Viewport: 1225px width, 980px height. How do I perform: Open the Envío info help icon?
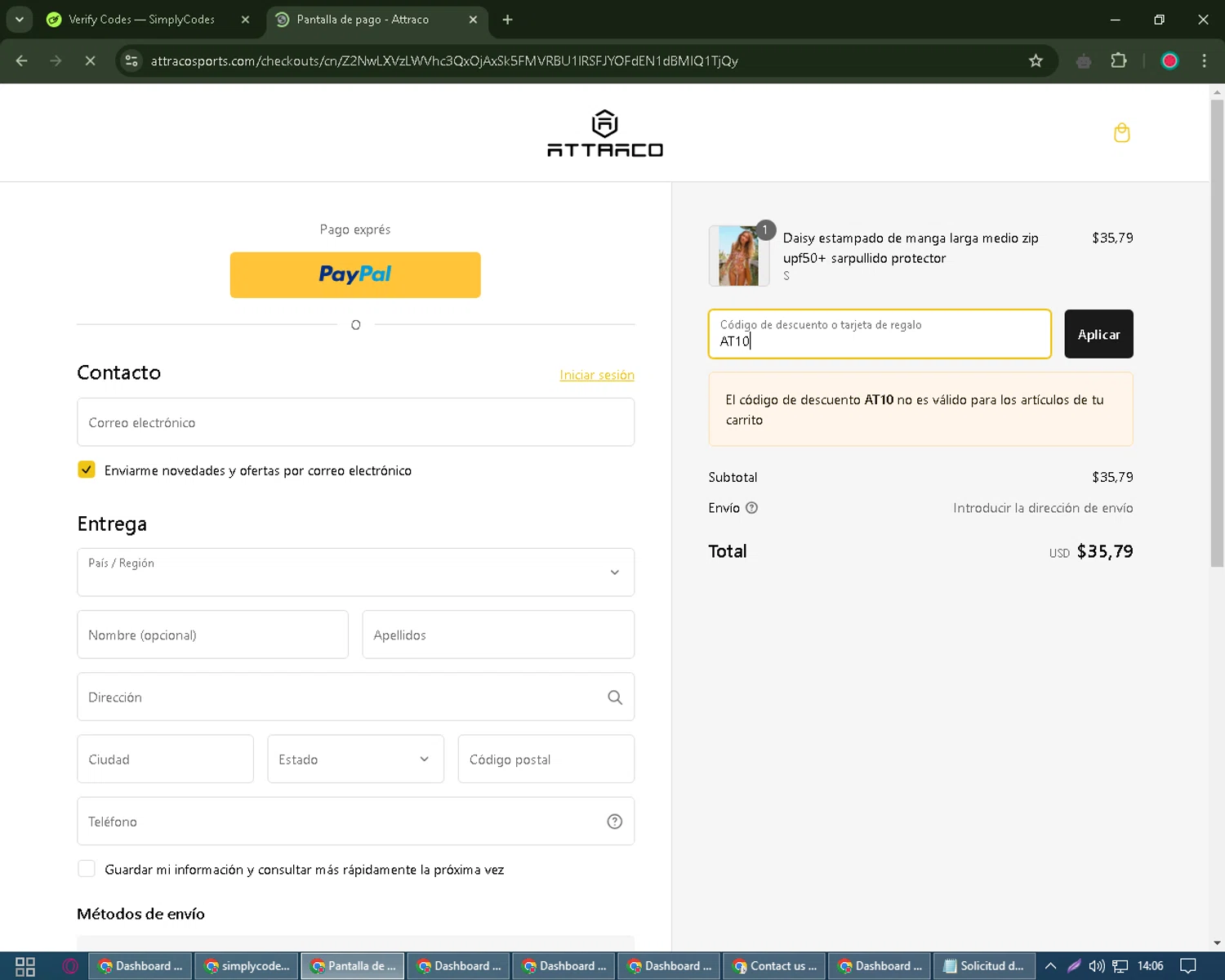[x=752, y=508]
